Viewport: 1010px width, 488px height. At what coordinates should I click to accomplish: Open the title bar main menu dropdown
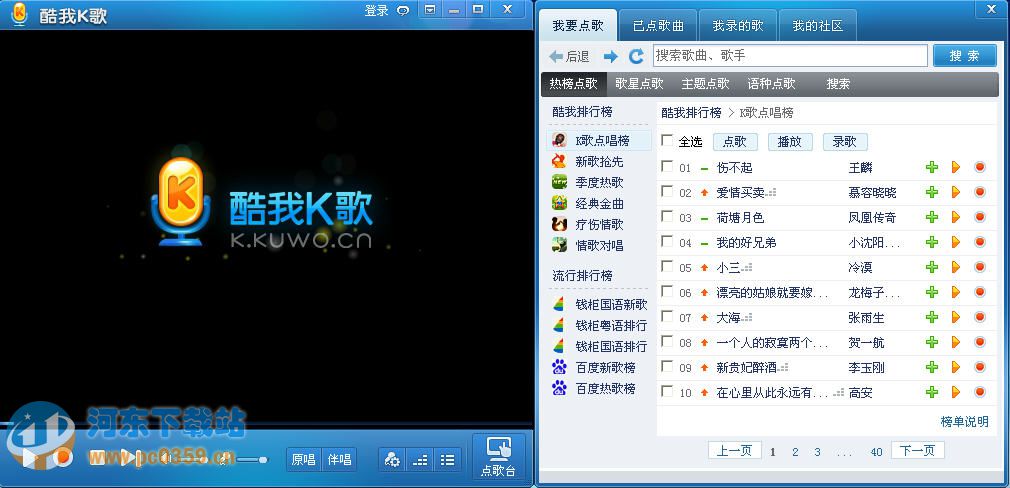pos(430,9)
